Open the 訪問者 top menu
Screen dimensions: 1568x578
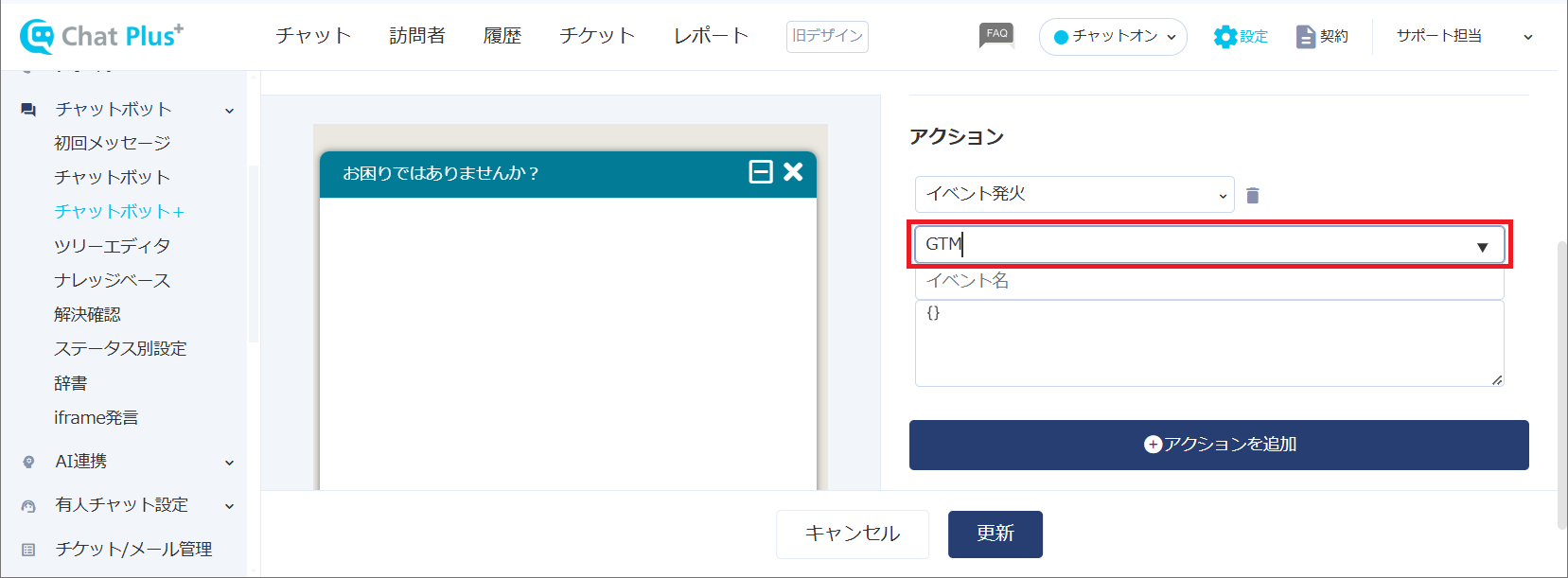(x=417, y=36)
